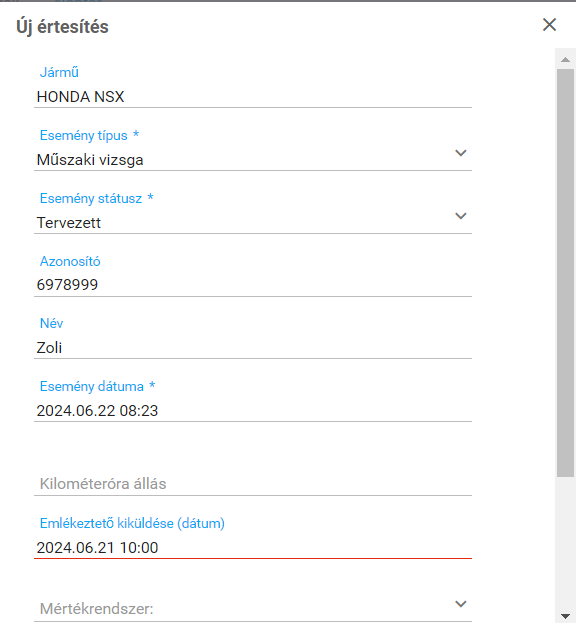Screen dimensions: 576x623
Task: Edit the Emlékeztető kiküldése date 2024.06.21 10:00
Action: point(253,548)
